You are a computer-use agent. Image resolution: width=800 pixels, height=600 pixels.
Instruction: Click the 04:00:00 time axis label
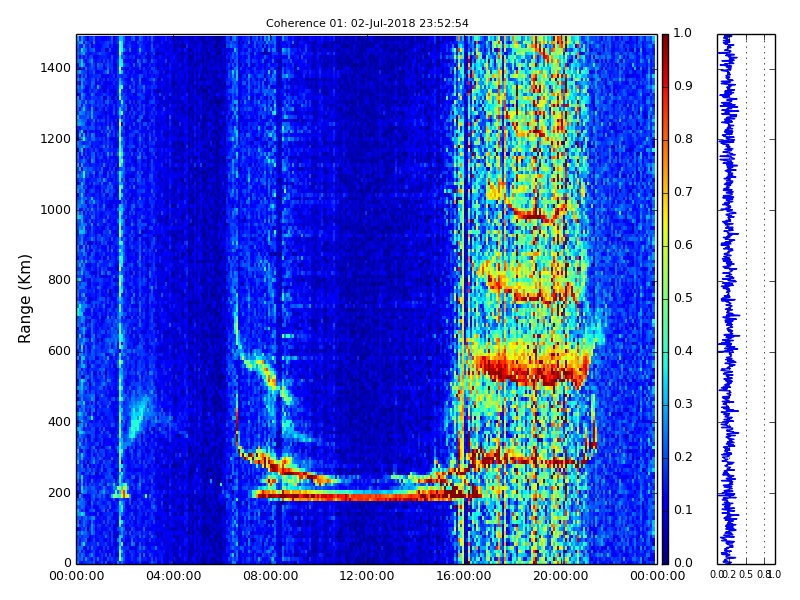click(x=173, y=576)
